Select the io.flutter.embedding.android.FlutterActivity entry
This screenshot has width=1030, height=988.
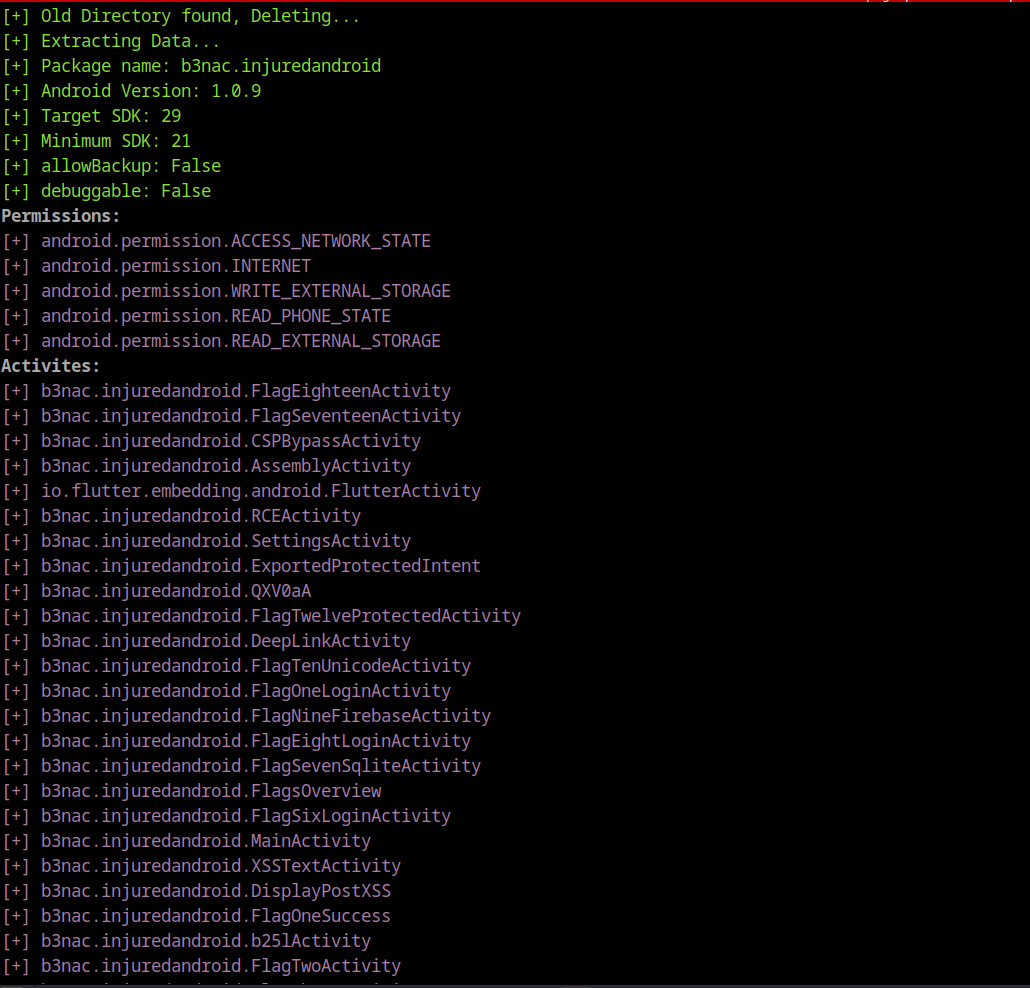pyautogui.click(x=241, y=491)
